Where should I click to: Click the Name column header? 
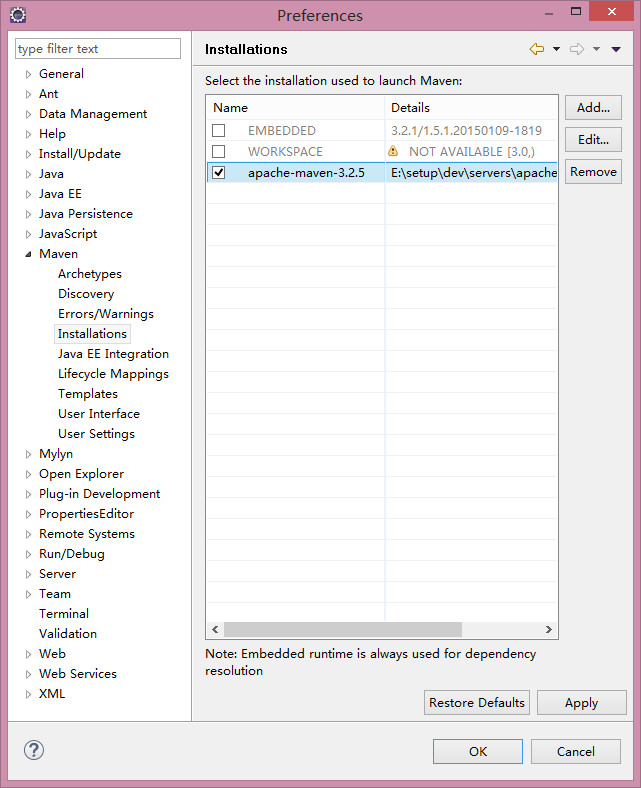pos(296,108)
